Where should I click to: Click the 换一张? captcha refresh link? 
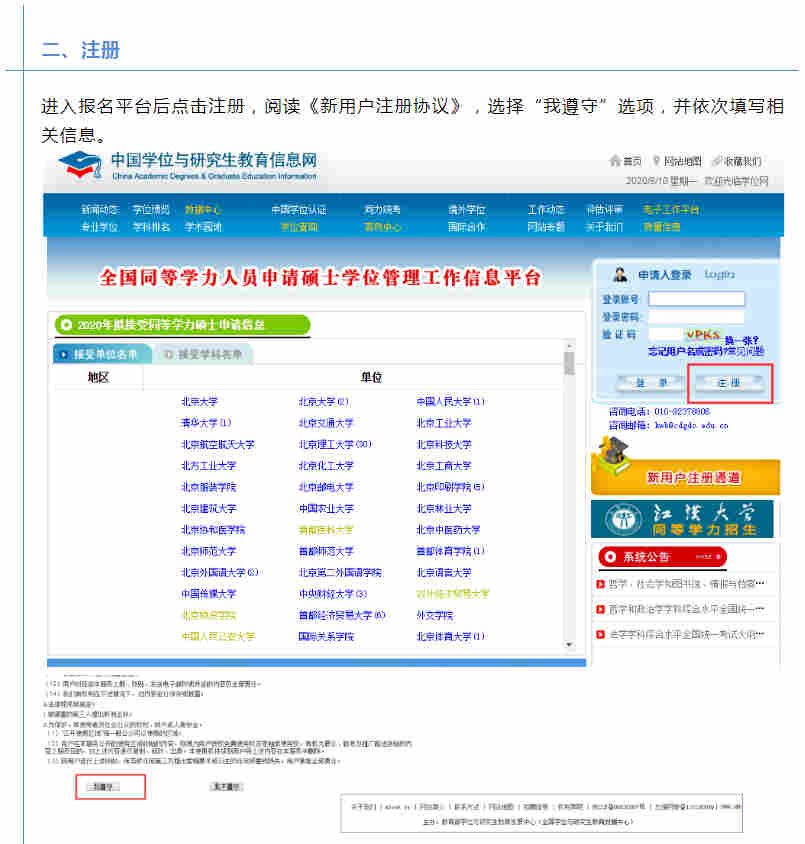[742, 341]
